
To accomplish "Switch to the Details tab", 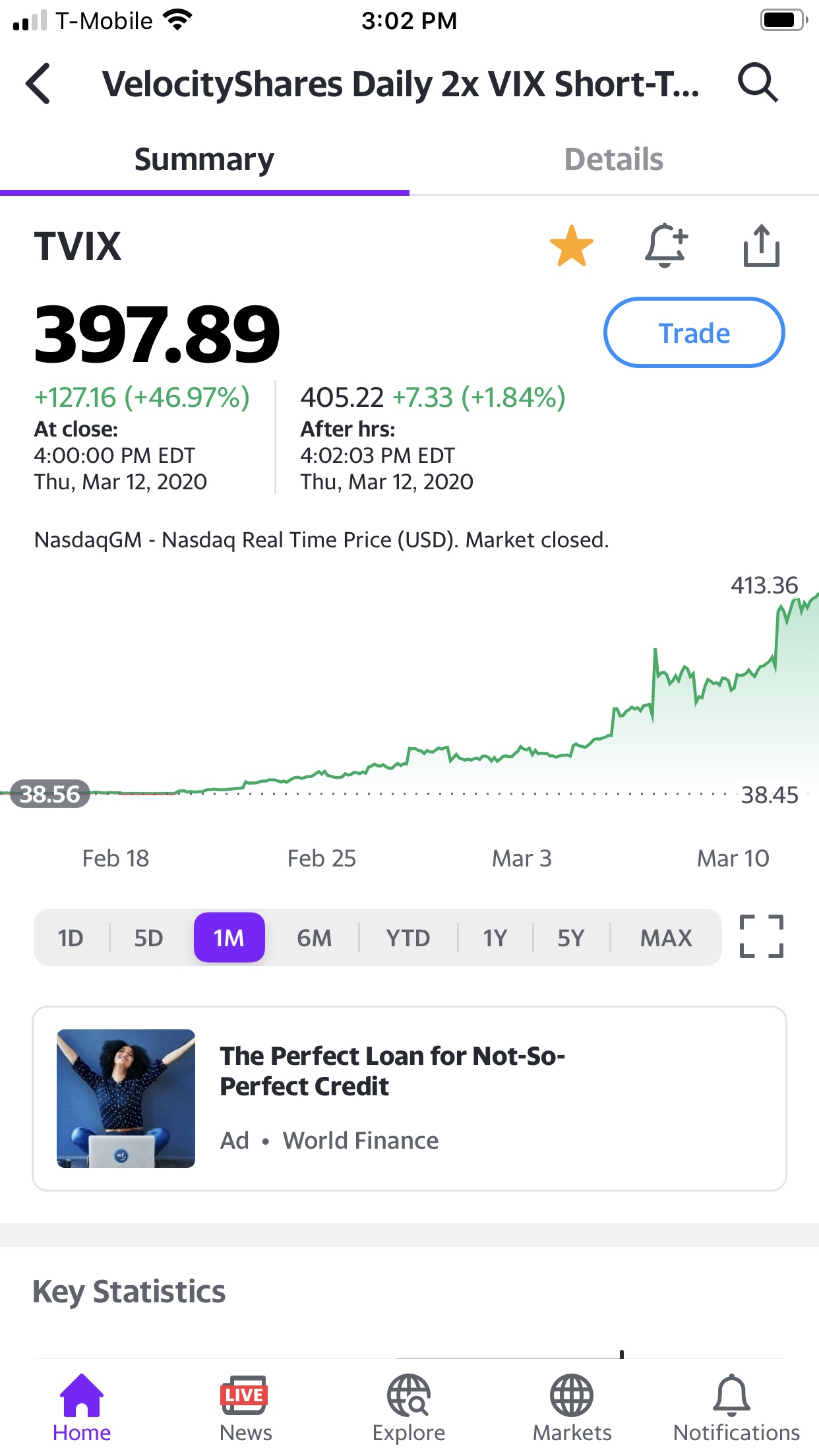I will [613, 160].
